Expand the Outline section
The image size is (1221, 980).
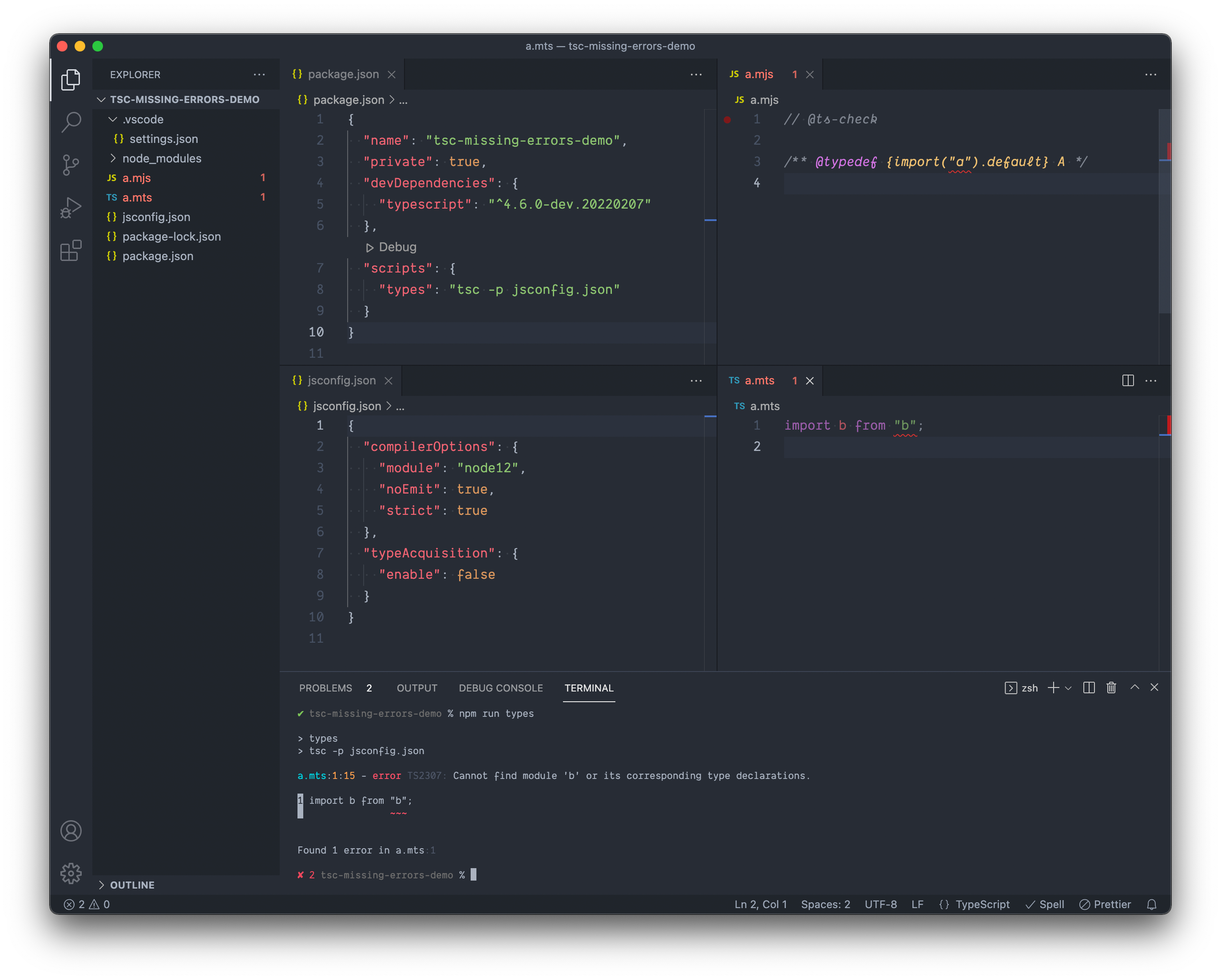pos(131,884)
